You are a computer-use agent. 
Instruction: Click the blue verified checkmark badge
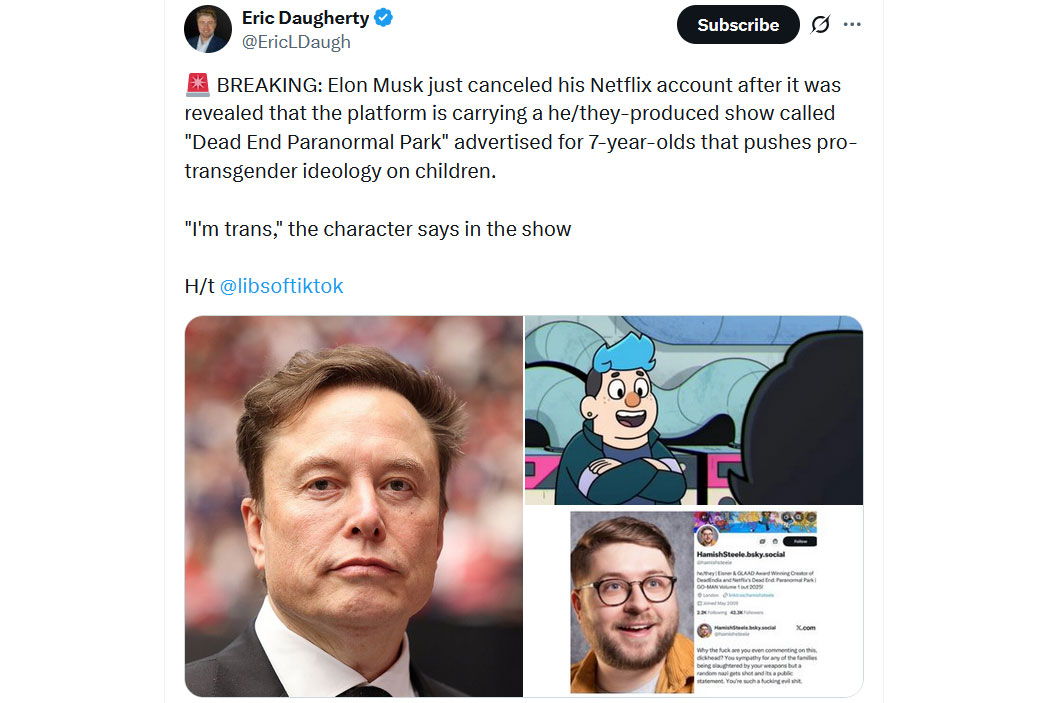383,18
